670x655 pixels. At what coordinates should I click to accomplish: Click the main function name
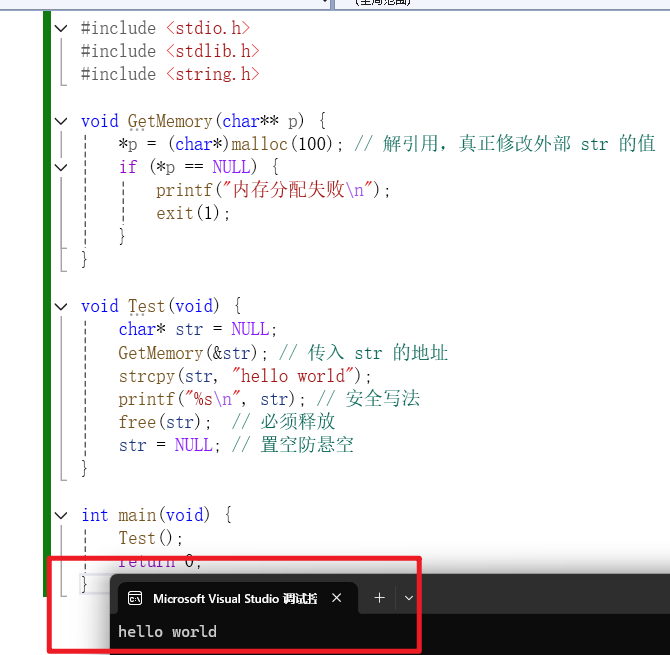point(137,516)
